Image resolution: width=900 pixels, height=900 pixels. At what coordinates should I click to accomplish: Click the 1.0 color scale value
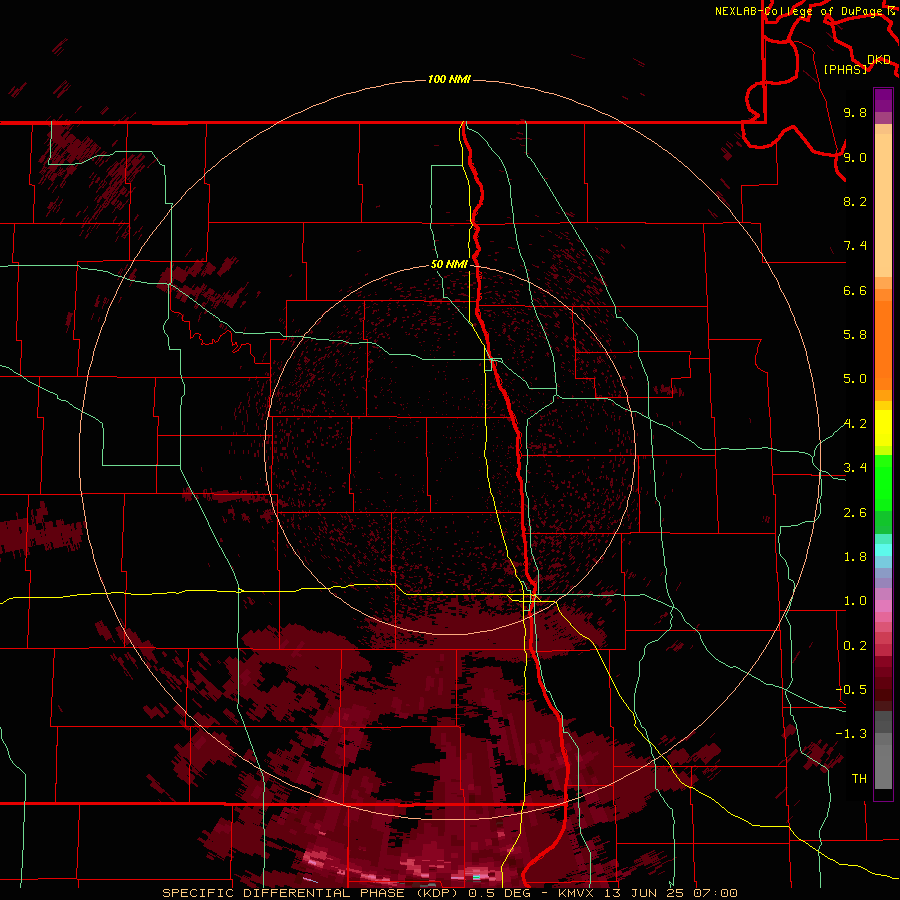click(855, 601)
